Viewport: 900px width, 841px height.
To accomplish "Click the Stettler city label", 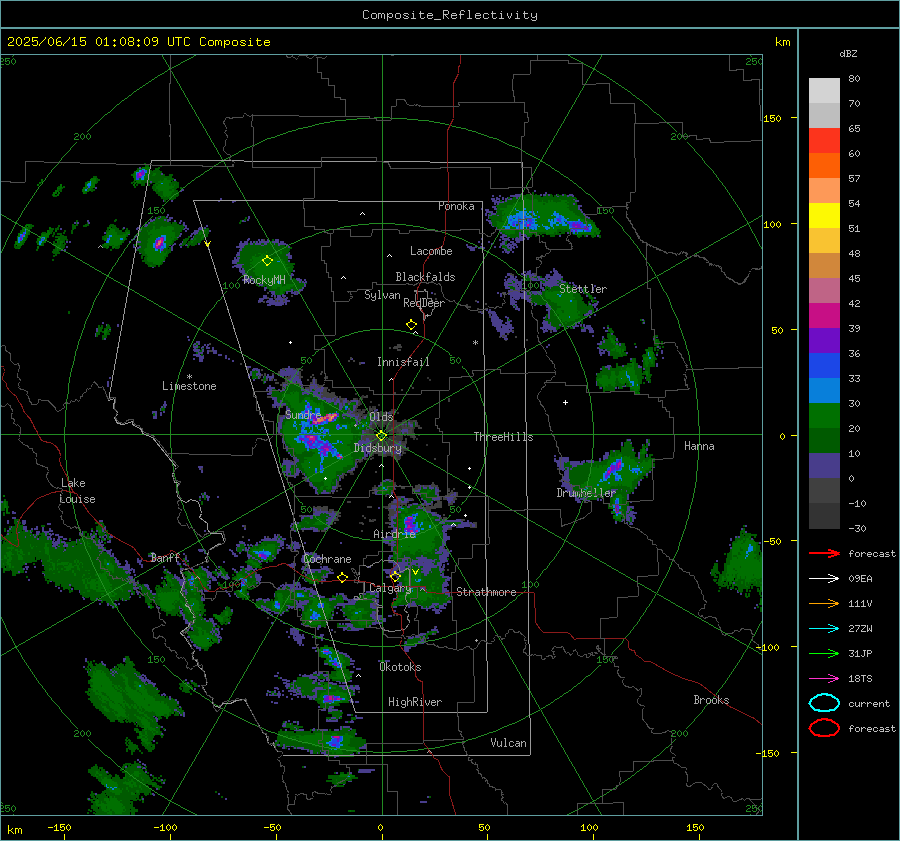I will pyautogui.click(x=583, y=289).
